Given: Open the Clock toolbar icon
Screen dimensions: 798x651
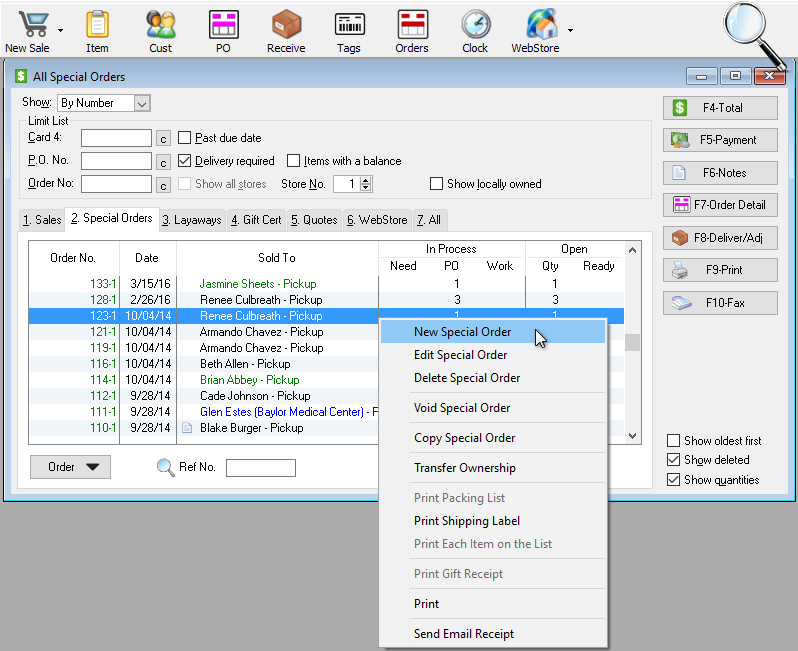Looking at the screenshot, I should coord(475,25).
